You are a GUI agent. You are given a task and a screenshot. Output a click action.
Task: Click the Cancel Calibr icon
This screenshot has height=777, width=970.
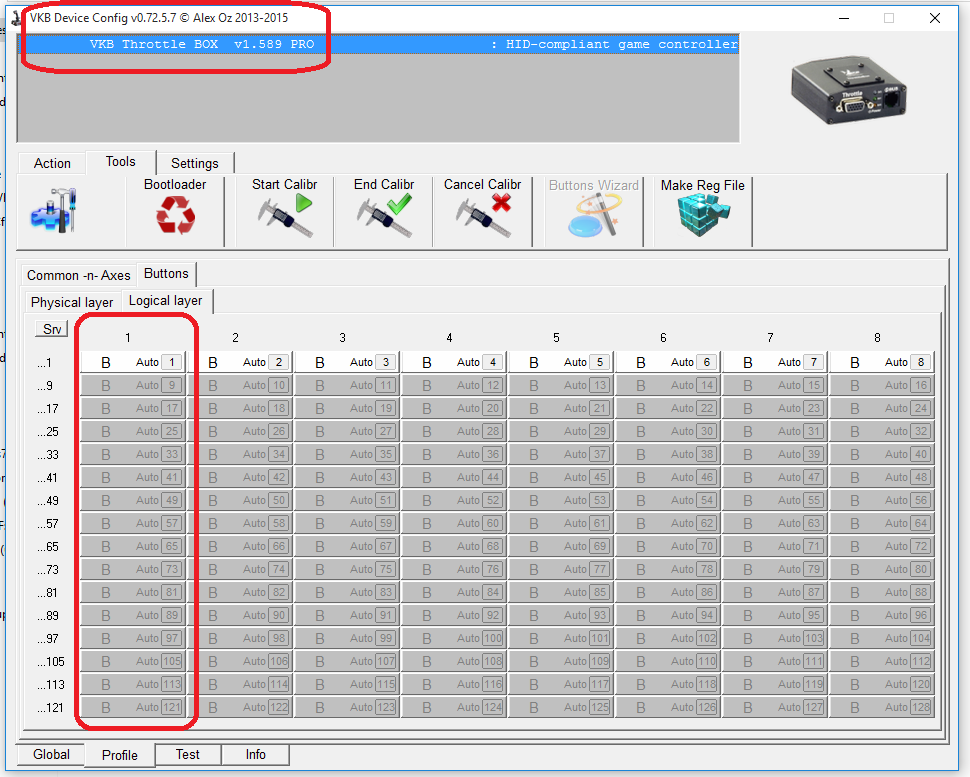483,215
